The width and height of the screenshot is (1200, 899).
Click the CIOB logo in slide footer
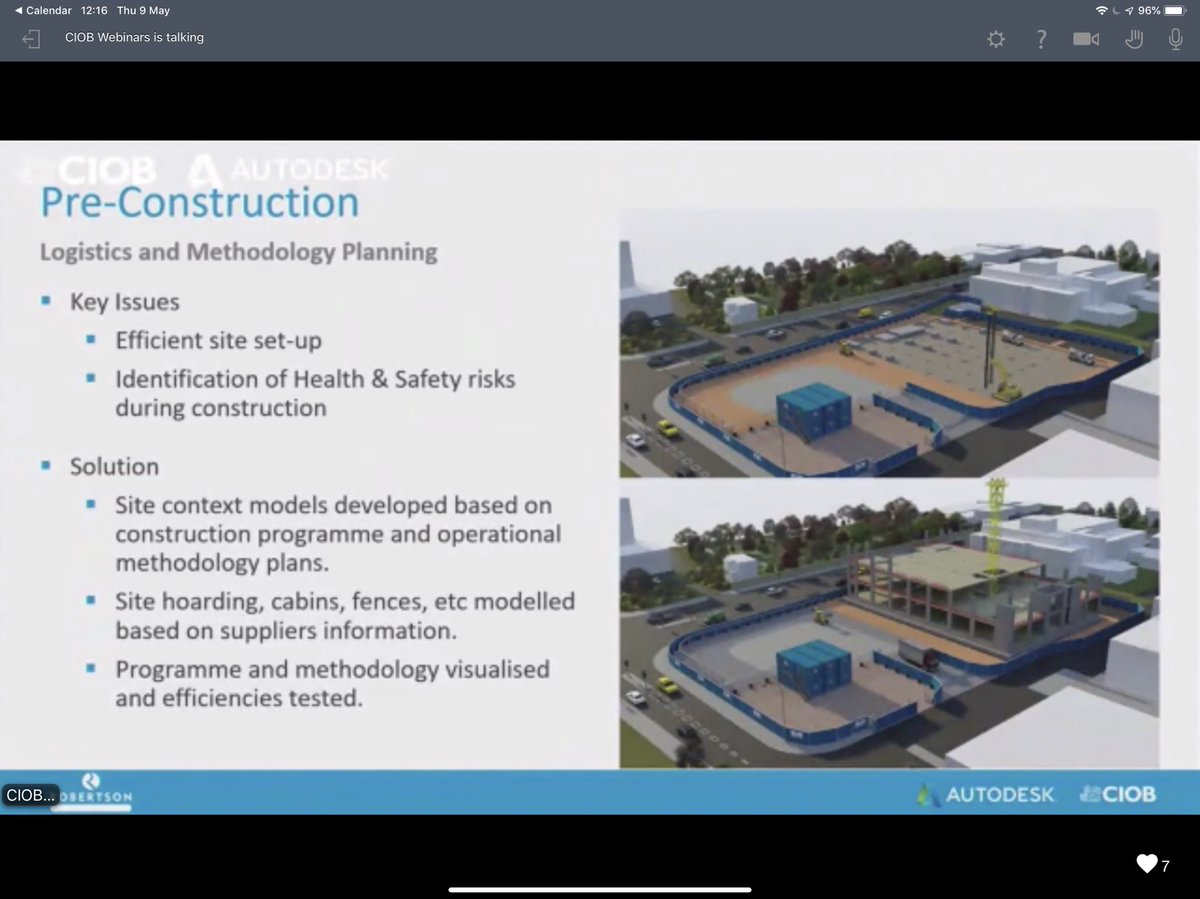point(1117,794)
